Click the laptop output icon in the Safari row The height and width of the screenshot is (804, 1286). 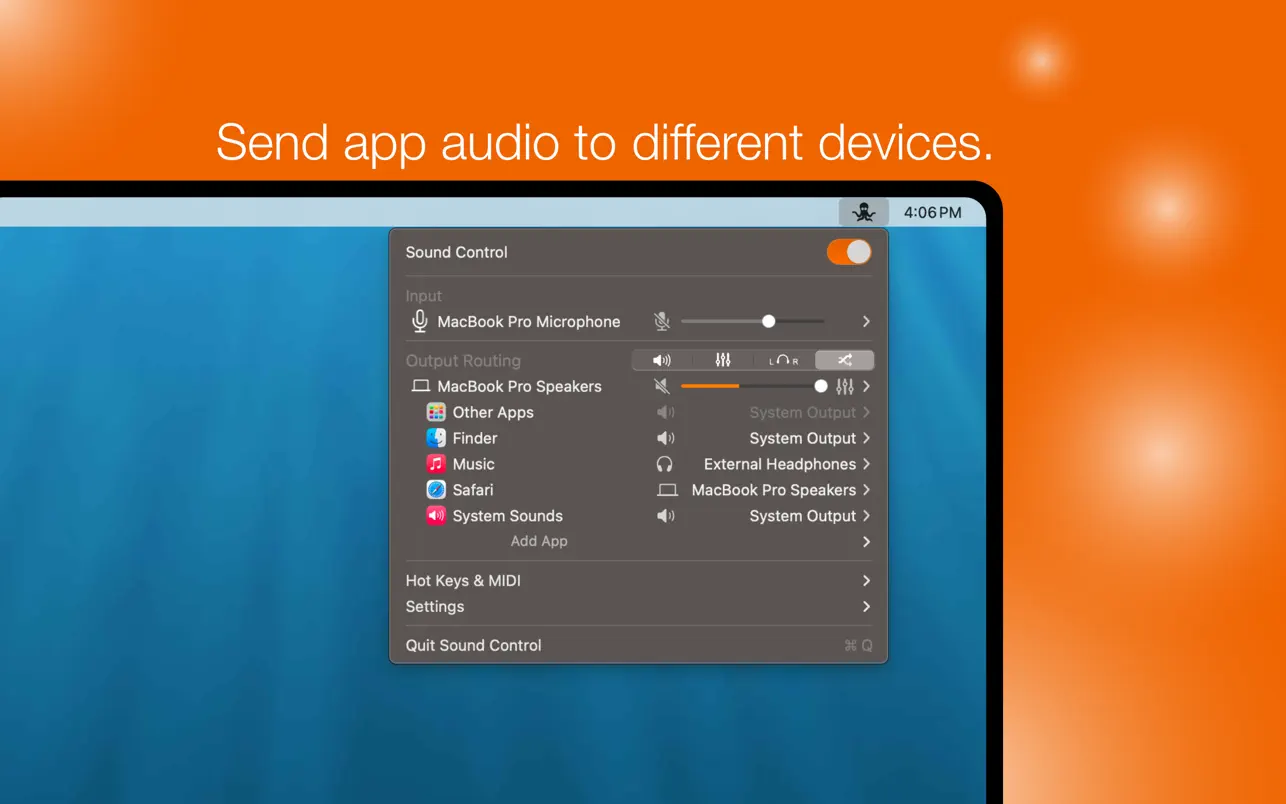click(667, 490)
